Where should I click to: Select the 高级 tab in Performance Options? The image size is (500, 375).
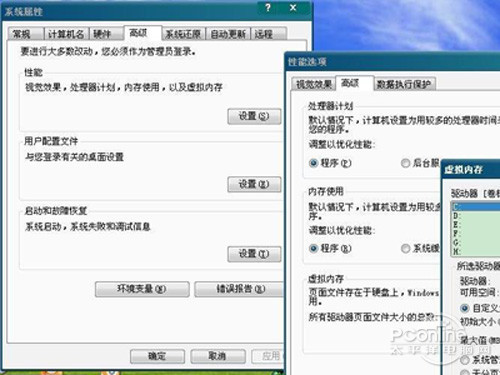(x=354, y=83)
